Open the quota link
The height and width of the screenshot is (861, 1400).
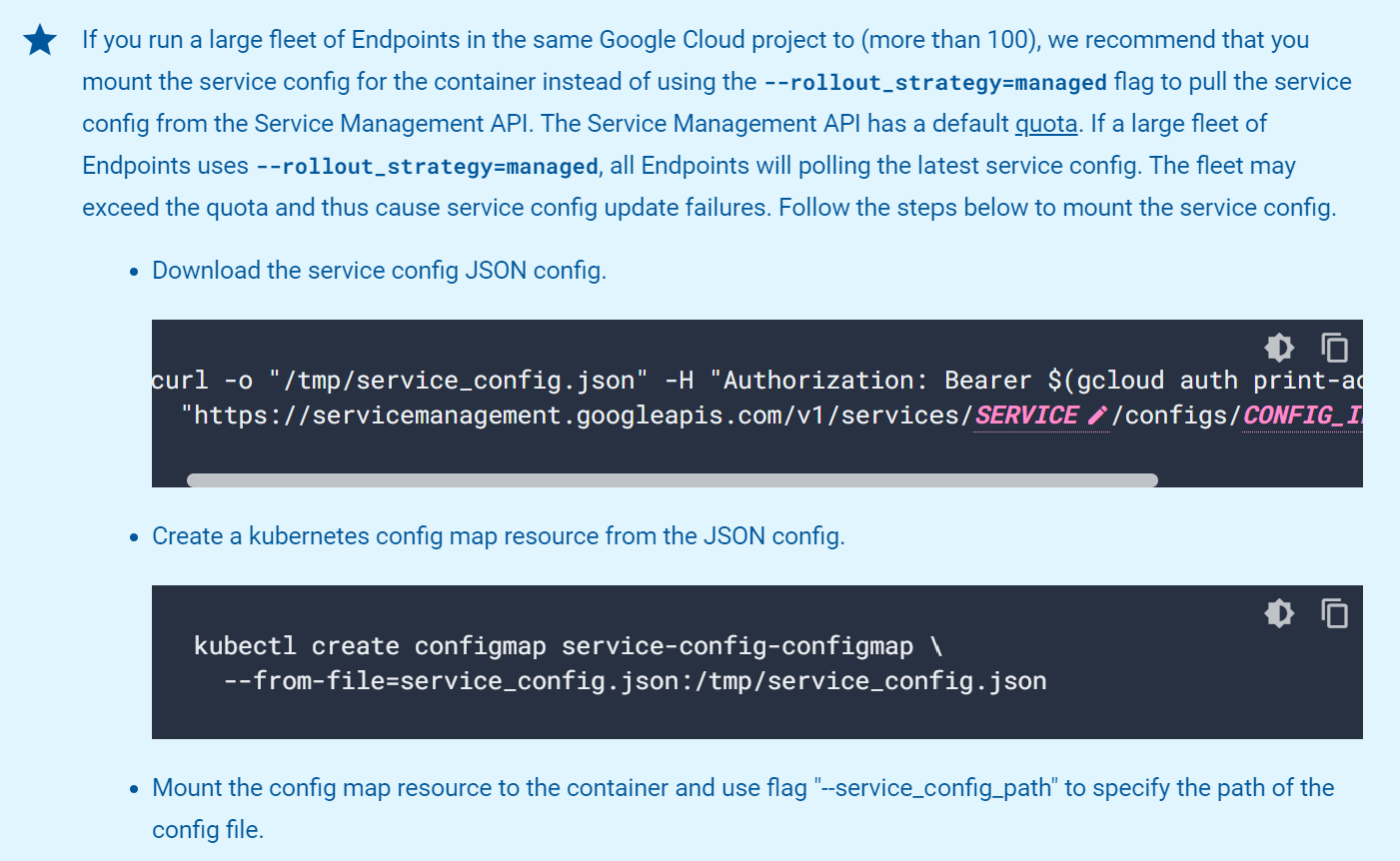point(1045,123)
